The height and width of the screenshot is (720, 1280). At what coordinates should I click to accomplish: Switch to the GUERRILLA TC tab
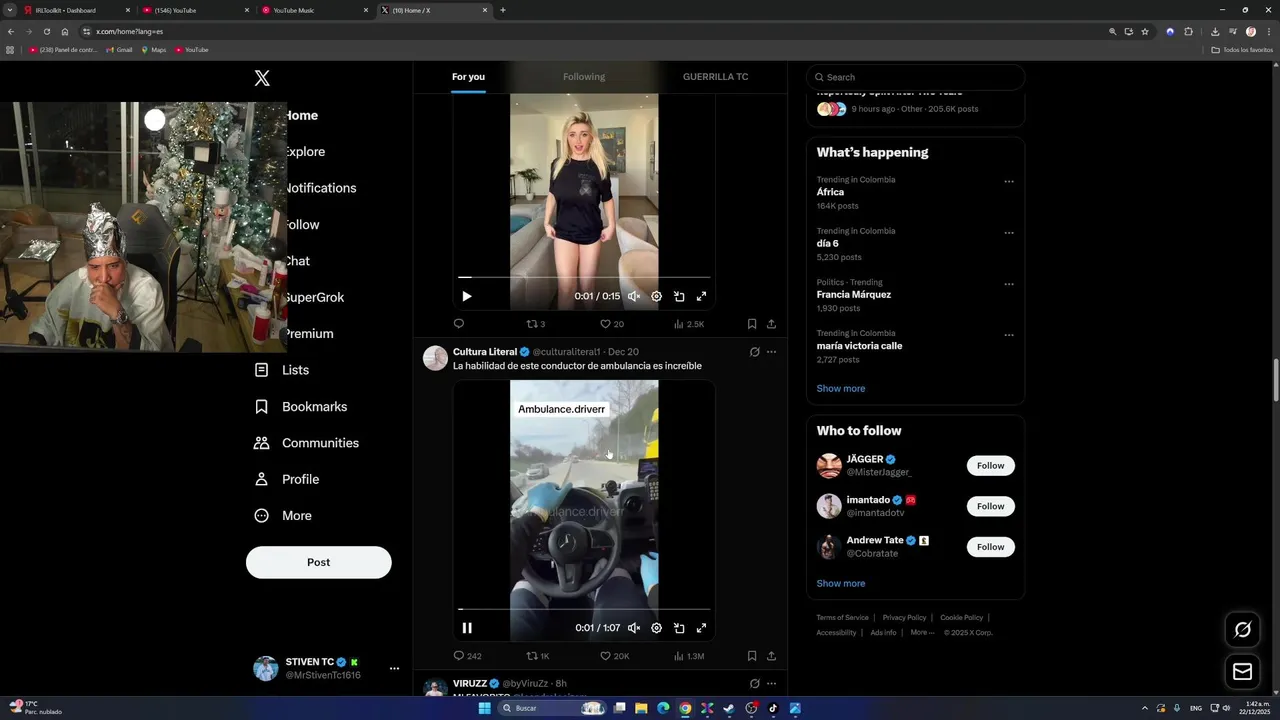[x=716, y=77]
